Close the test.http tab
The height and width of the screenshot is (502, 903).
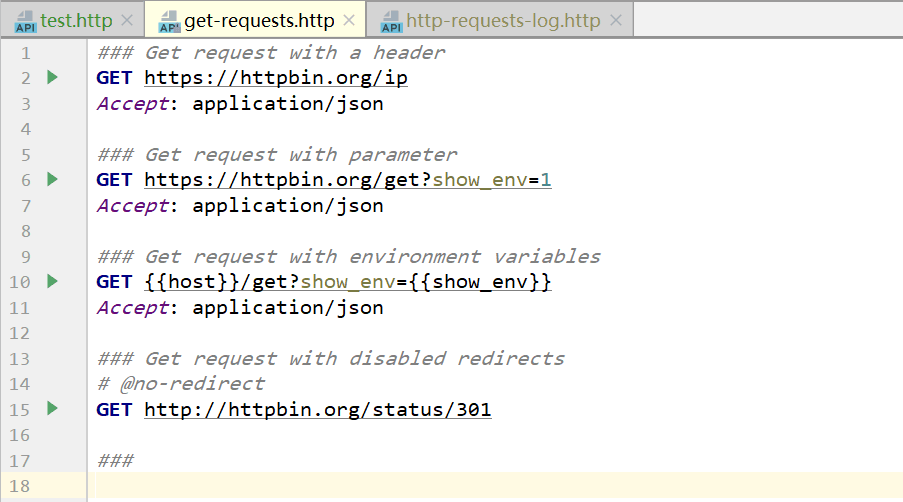(127, 21)
